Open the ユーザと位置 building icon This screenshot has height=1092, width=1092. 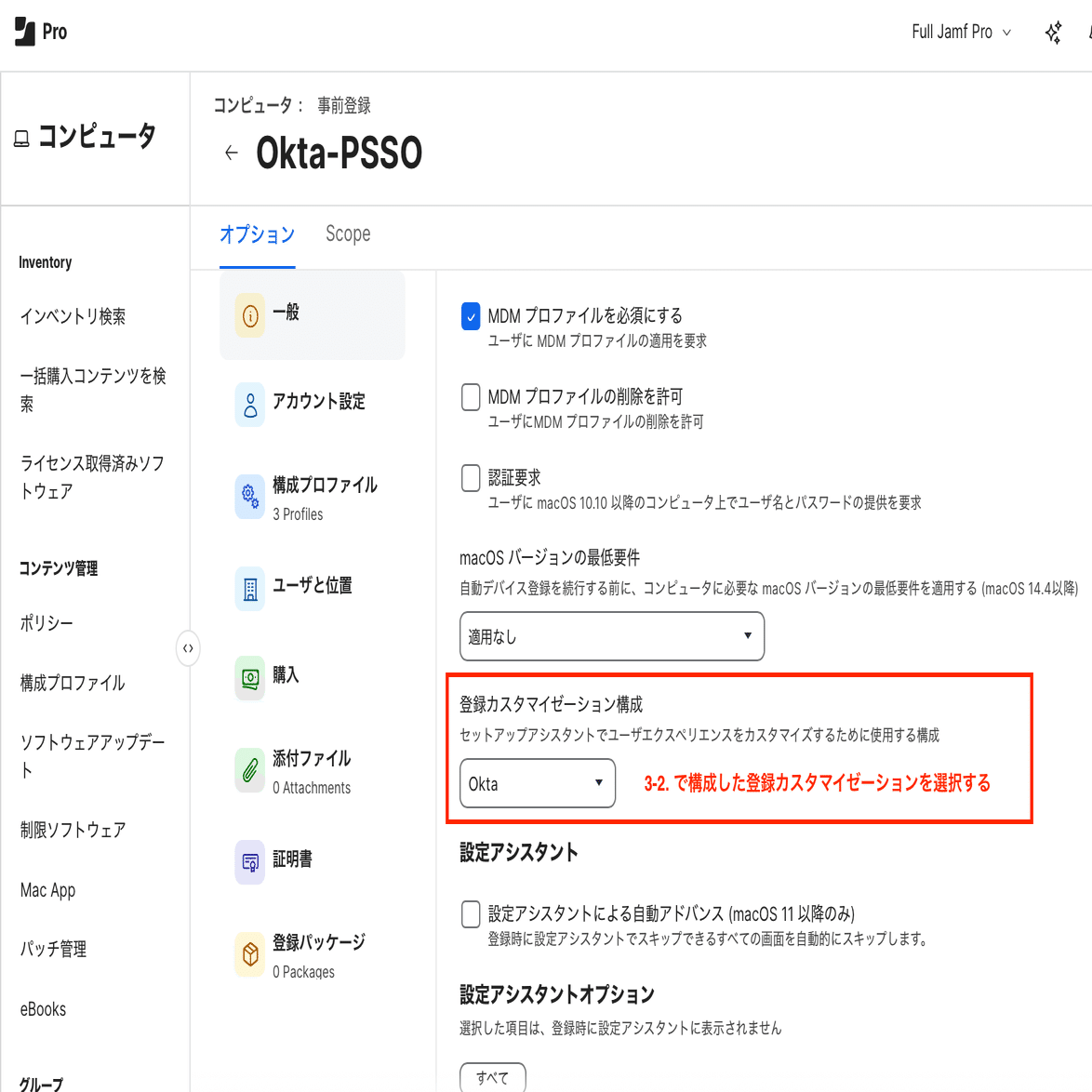pos(249,588)
